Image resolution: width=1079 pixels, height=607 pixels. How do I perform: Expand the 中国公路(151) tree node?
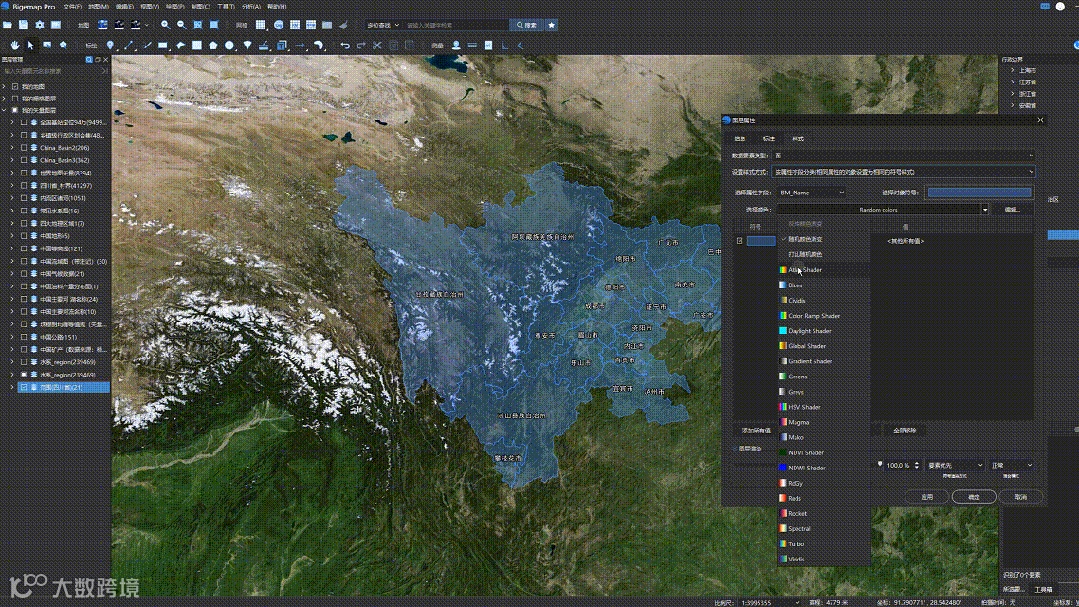[12, 337]
